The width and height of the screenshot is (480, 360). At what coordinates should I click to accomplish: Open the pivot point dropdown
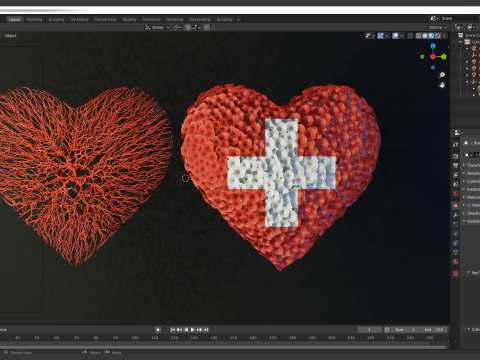point(177,27)
